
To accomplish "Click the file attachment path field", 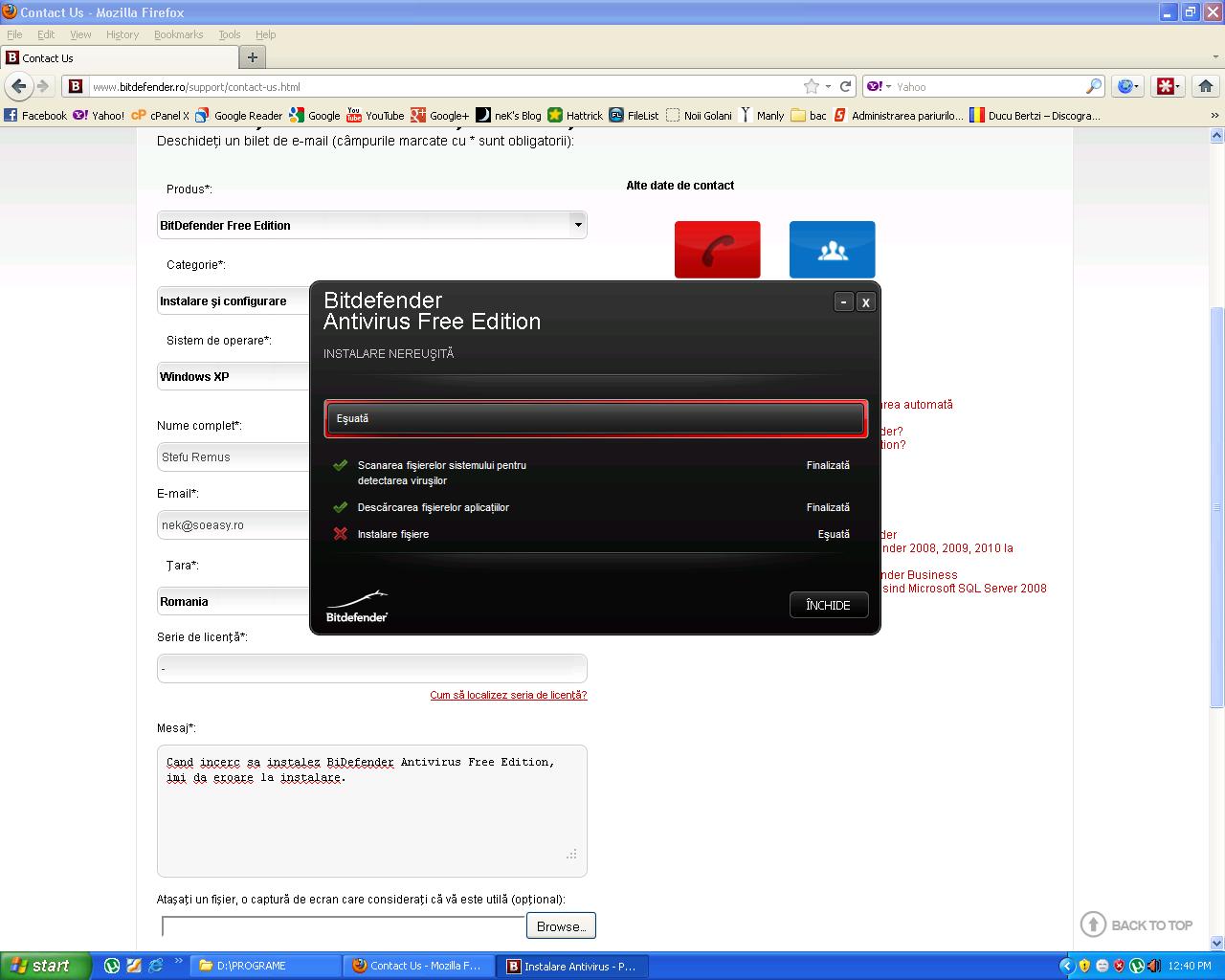I will click(344, 925).
